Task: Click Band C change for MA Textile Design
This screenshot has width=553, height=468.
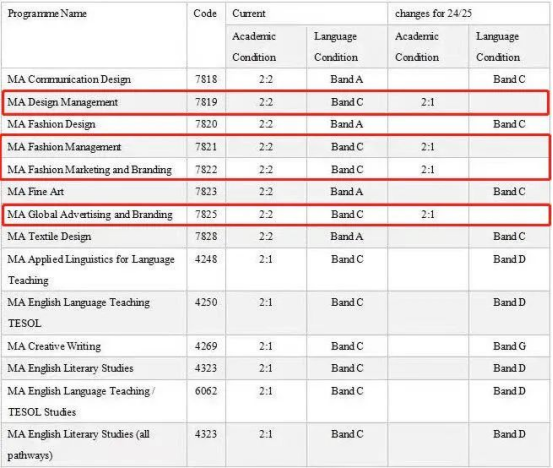Action: [509, 236]
